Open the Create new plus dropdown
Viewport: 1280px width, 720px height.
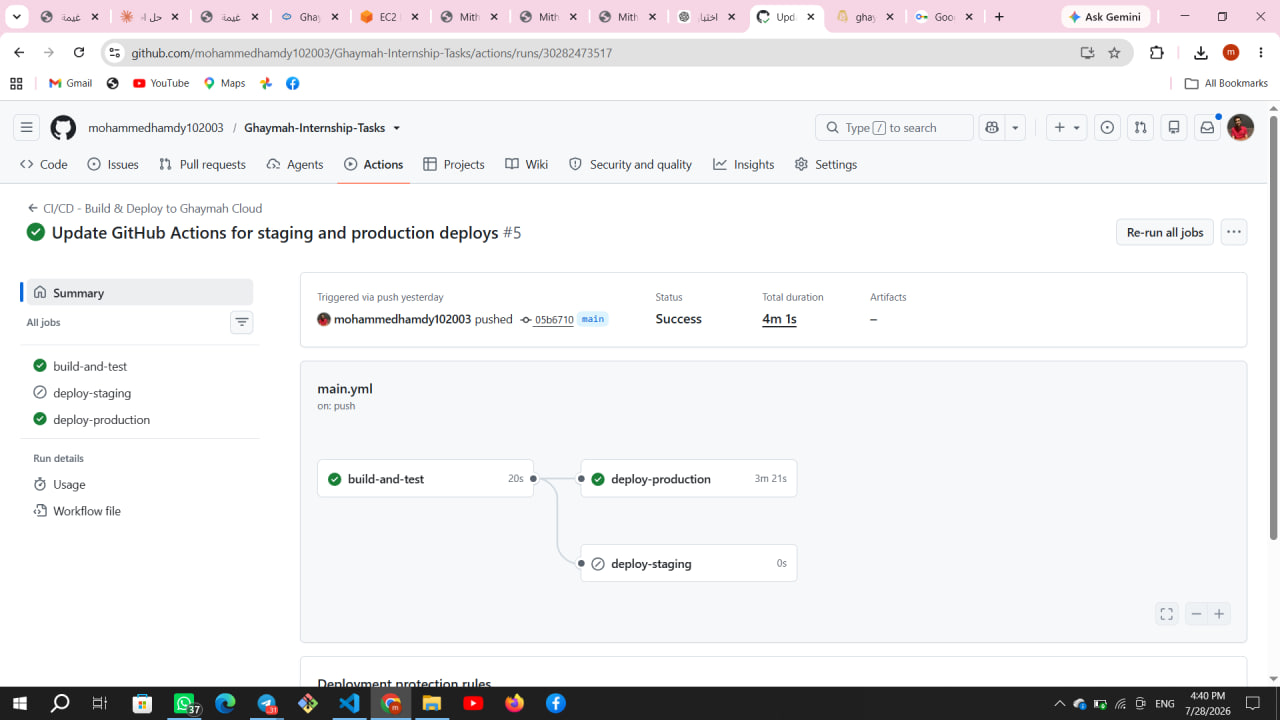point(1066,127)
